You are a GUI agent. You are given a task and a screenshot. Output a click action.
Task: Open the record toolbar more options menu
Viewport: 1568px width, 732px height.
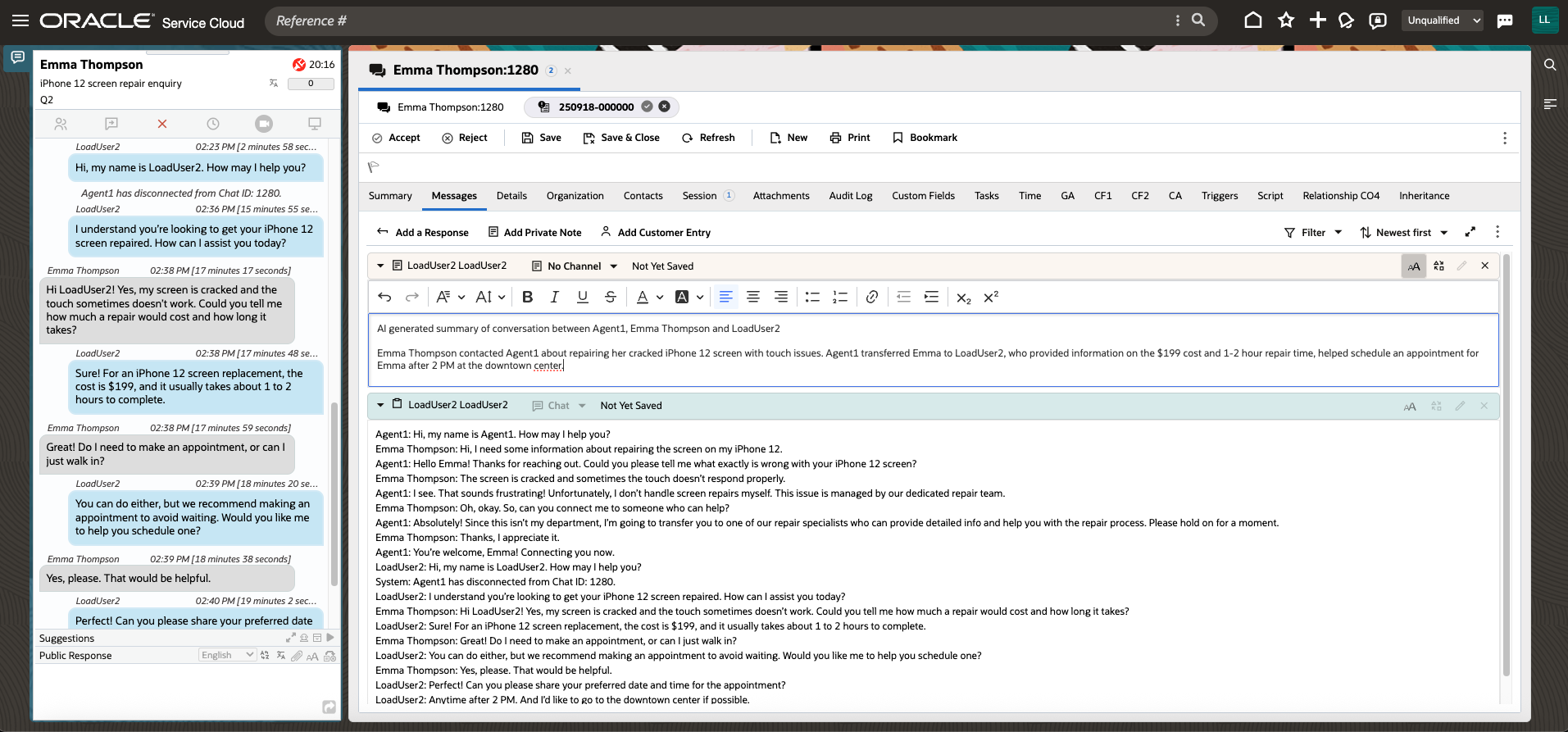[x=1505, y=138]
